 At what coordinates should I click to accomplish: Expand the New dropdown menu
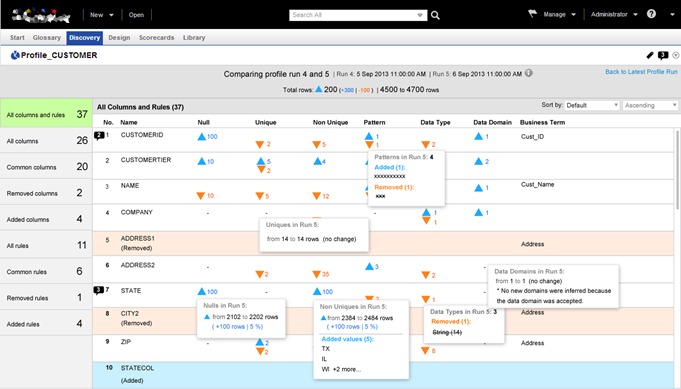click(102, 15)
